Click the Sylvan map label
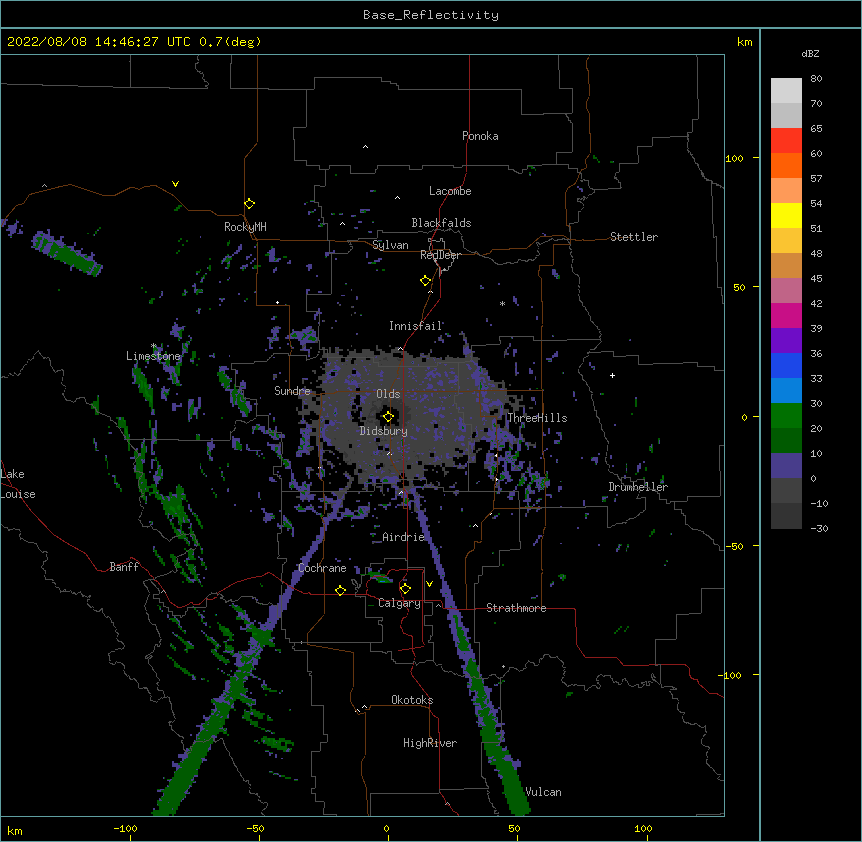The width and height of the screenshot is (862, 842). [x=390, y=245]
